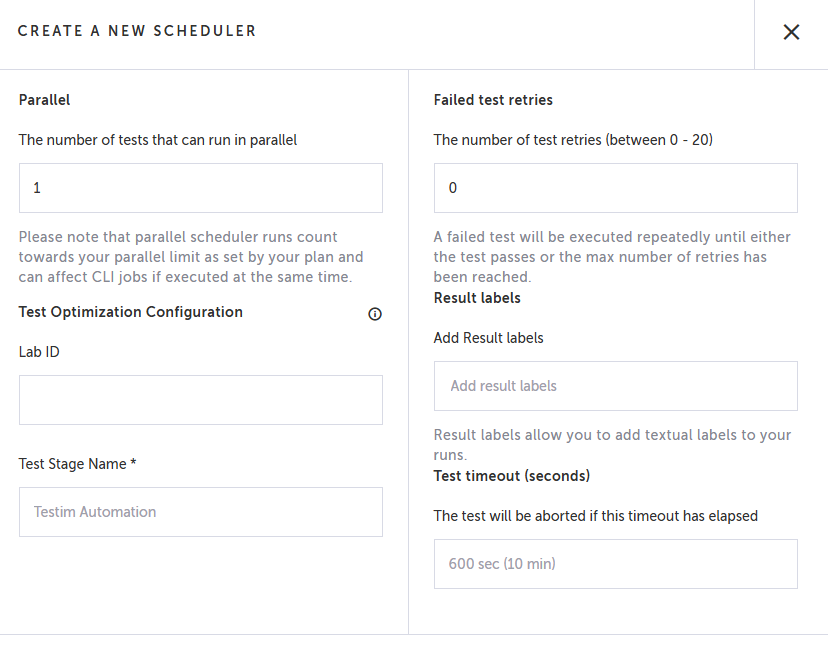Click the Result labels section heading
828x652 pixels.
click(x=477, y=298)
